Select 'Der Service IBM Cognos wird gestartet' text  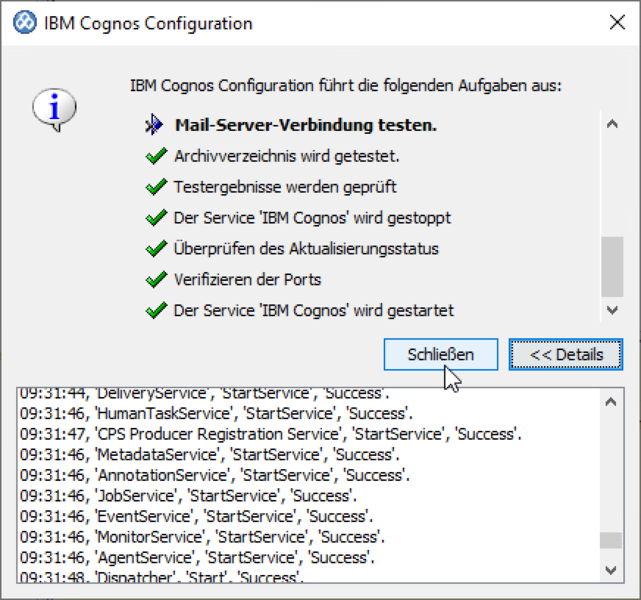coord(314,311)
